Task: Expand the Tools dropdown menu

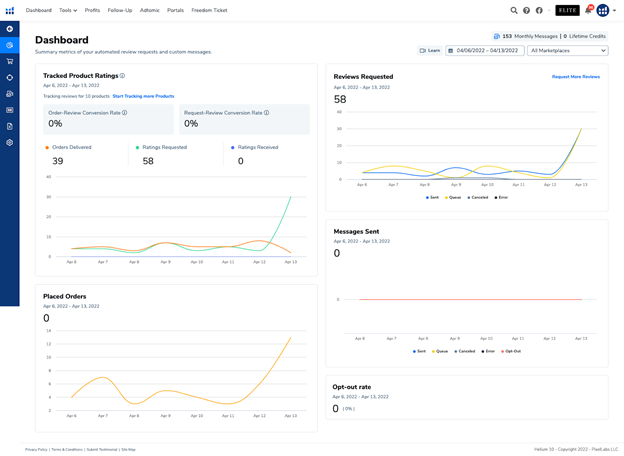Action: point(68,10)
